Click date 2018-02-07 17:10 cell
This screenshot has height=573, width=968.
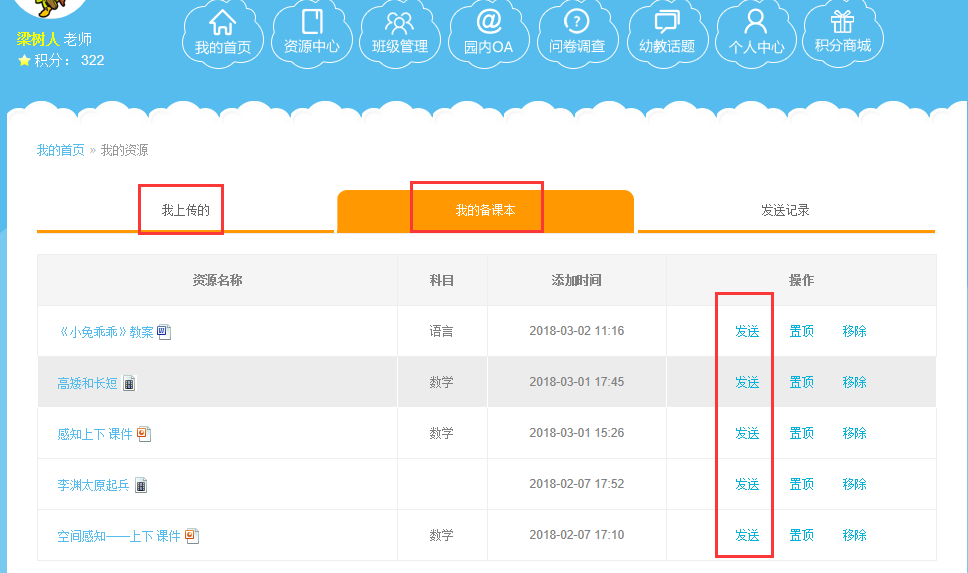[577, 535]
